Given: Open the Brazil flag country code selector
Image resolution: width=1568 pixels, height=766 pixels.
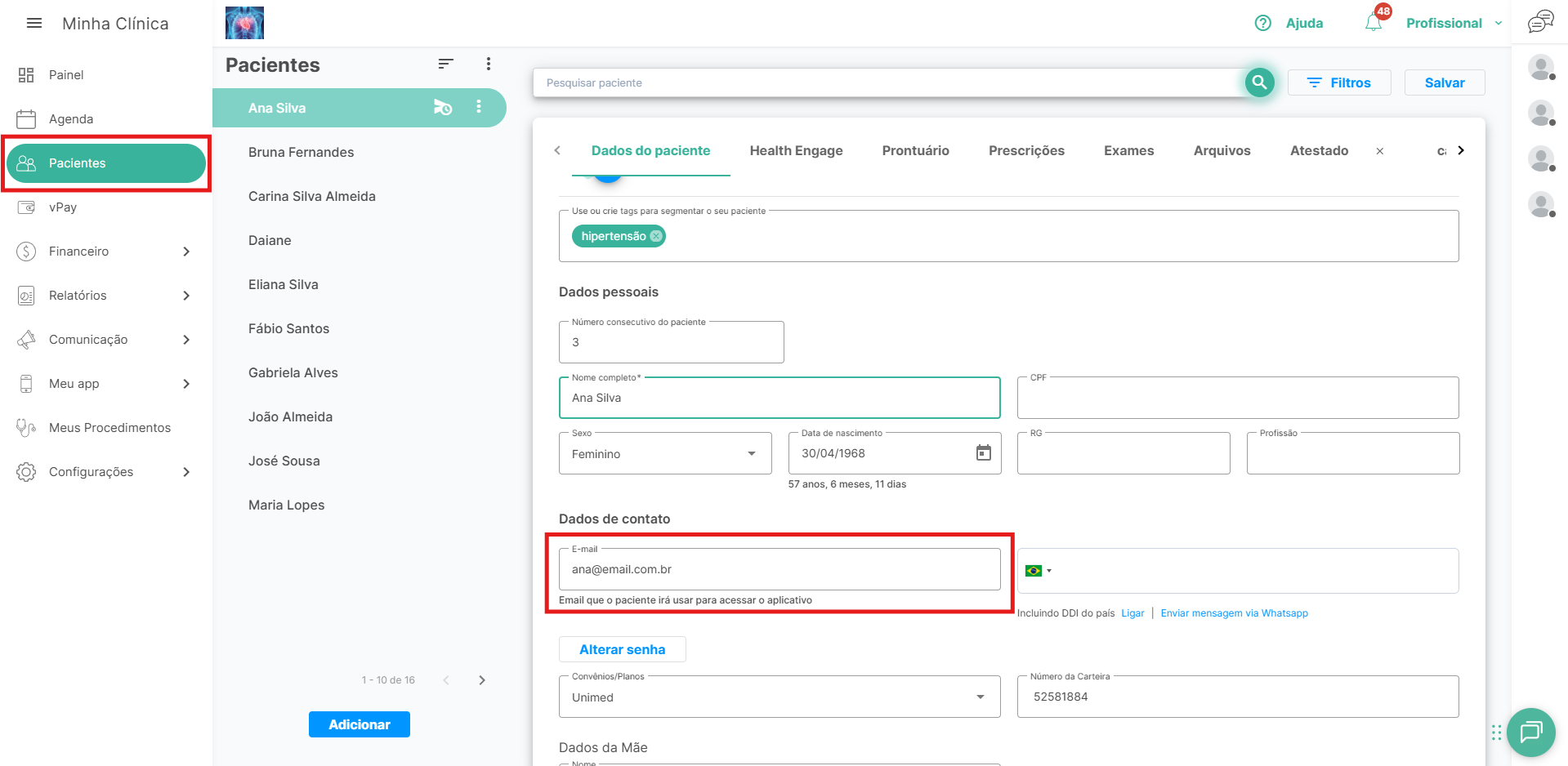Looking at the screenshot, I should pyautogui.click(x=1038, y=571).
